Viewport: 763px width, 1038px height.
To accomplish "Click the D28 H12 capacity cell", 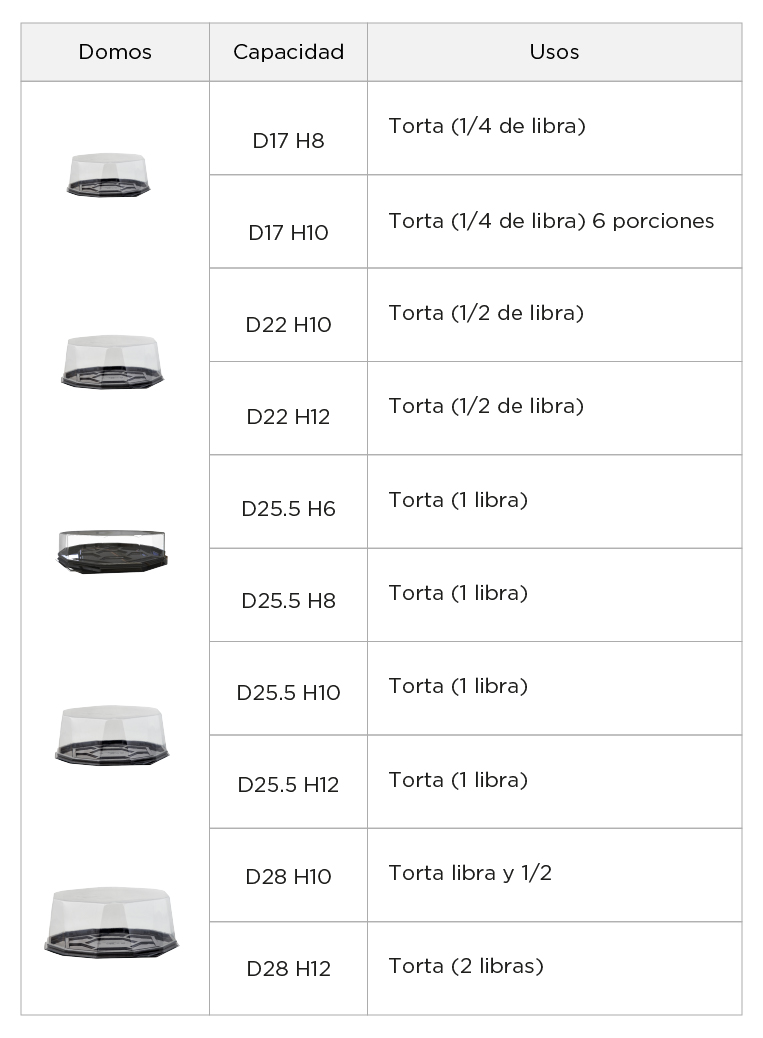I will pyautogui.click(x=289, y=968).
